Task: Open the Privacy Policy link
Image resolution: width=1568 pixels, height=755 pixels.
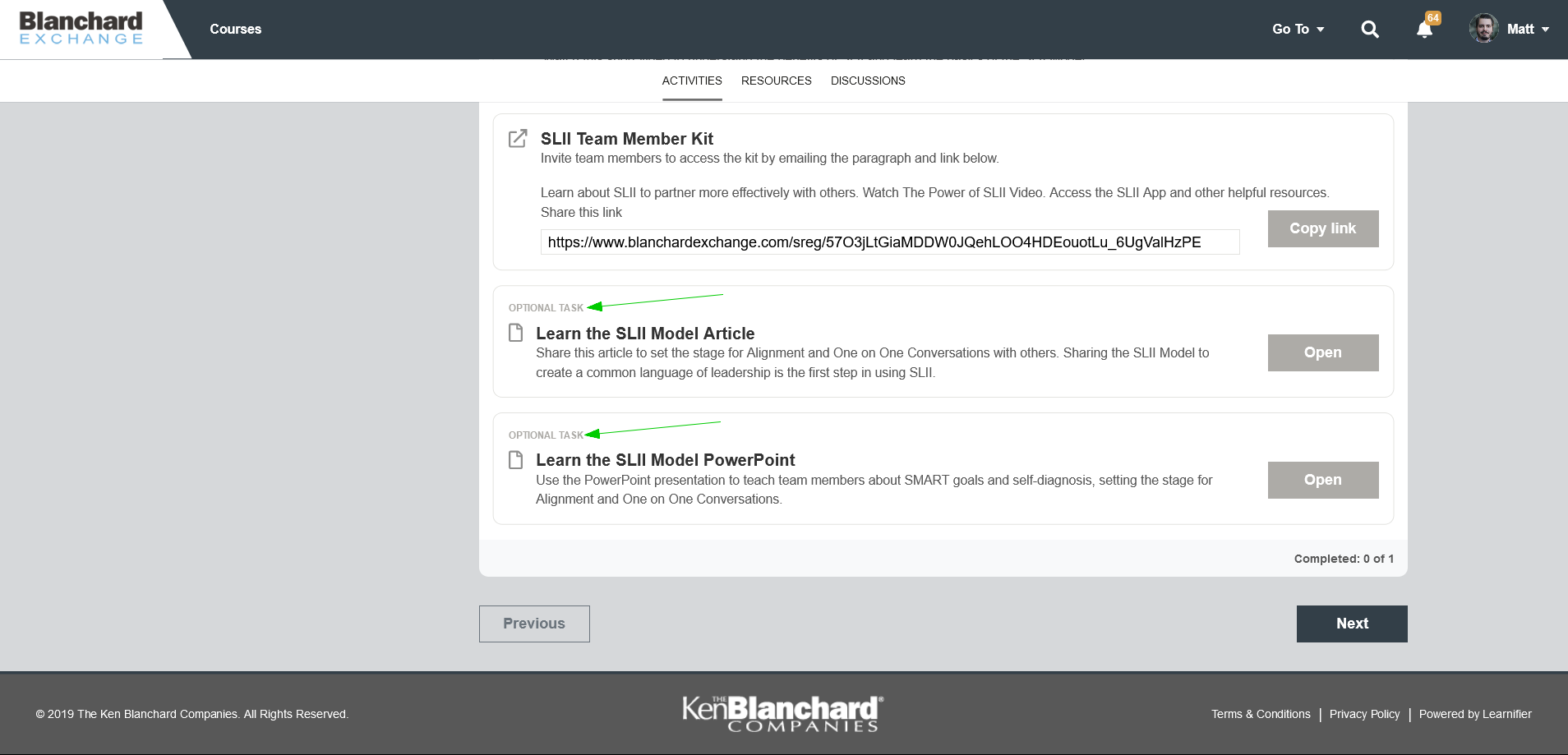Action: (x=1364, y=714)
